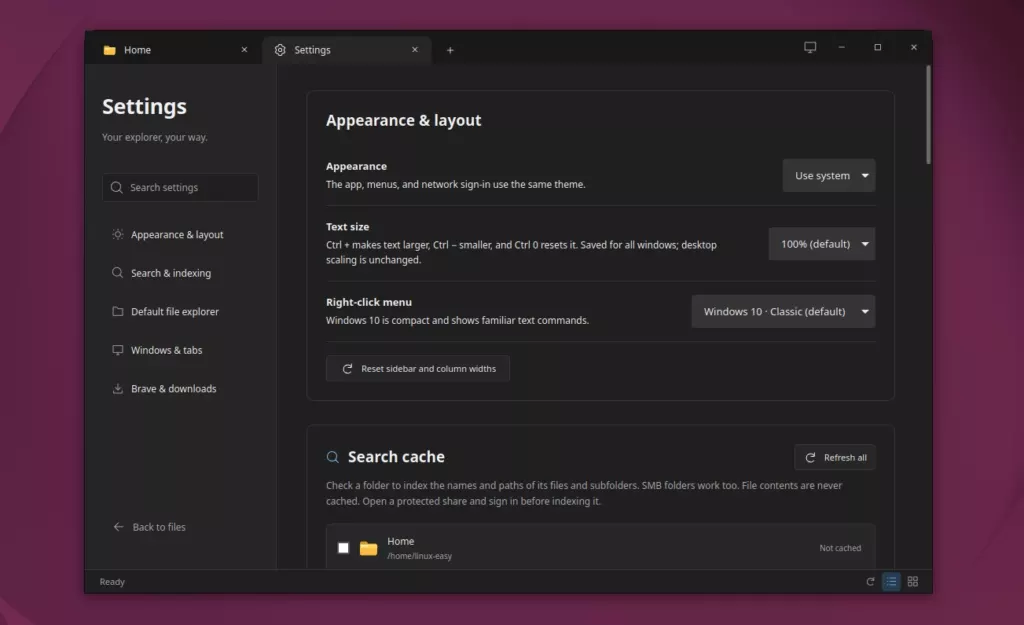Click the yellow Home folder icon in cache list
The height and width of the screenshot is (625, 1024).
tap(368, 548)
